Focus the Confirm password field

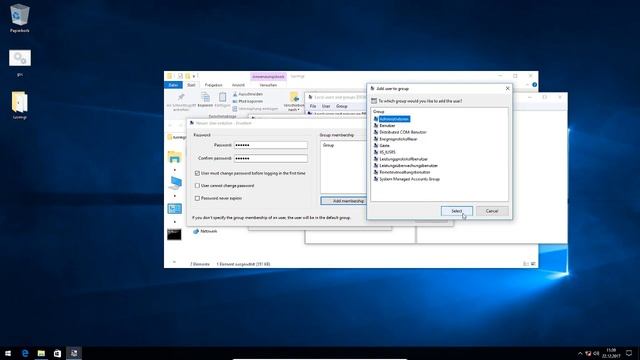click(x=271, y=158)
